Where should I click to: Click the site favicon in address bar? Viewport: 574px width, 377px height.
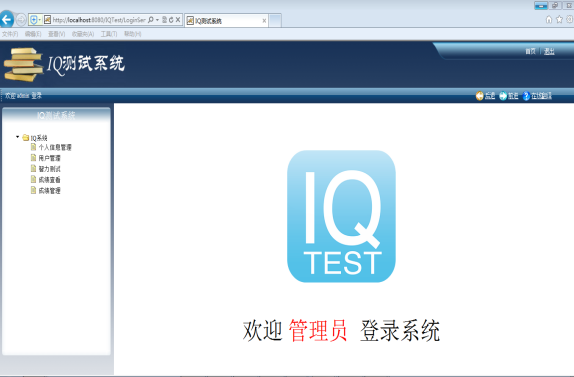pyautogui.click(x=47, y=20)
